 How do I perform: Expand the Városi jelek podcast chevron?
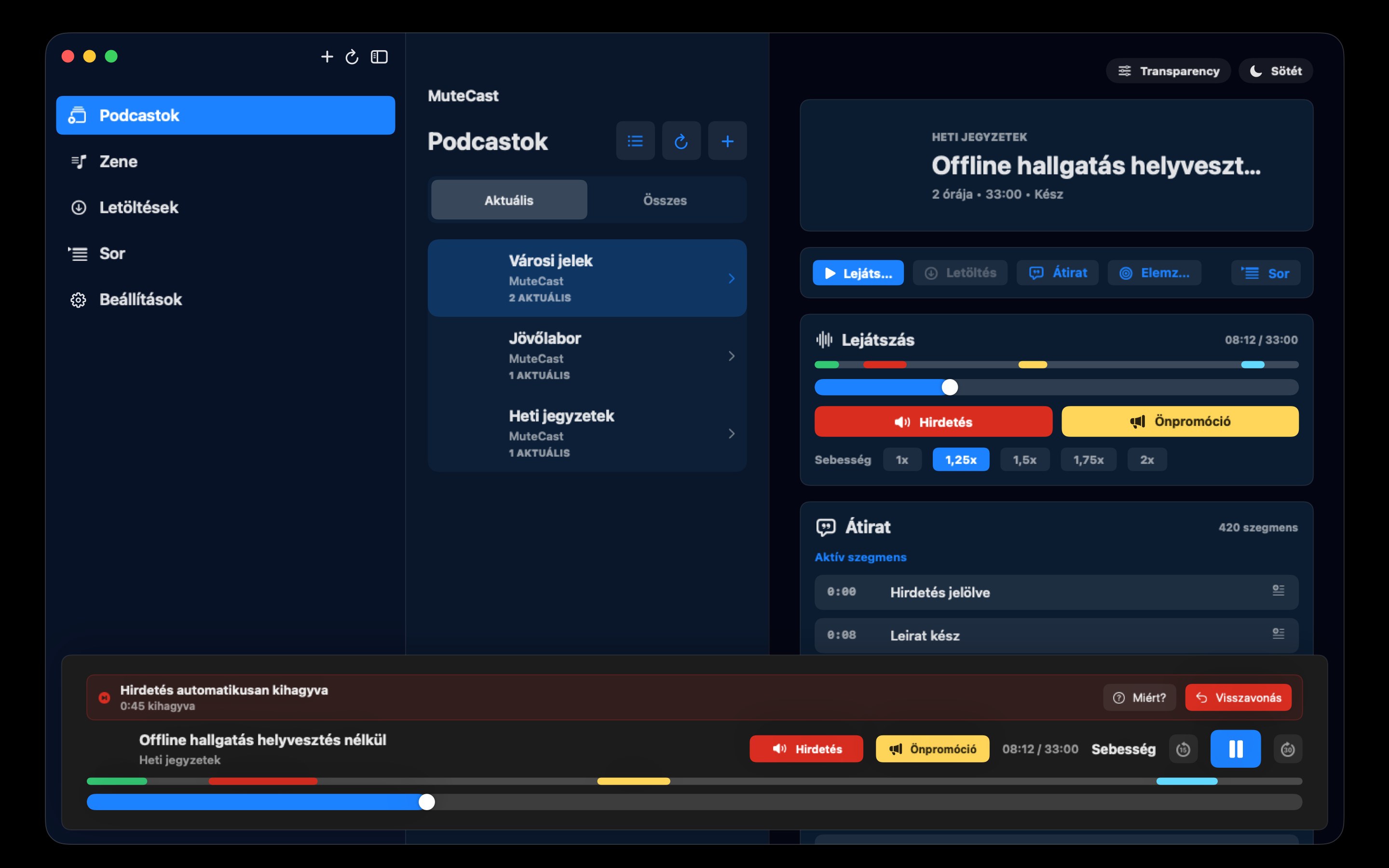coord(731,278)
